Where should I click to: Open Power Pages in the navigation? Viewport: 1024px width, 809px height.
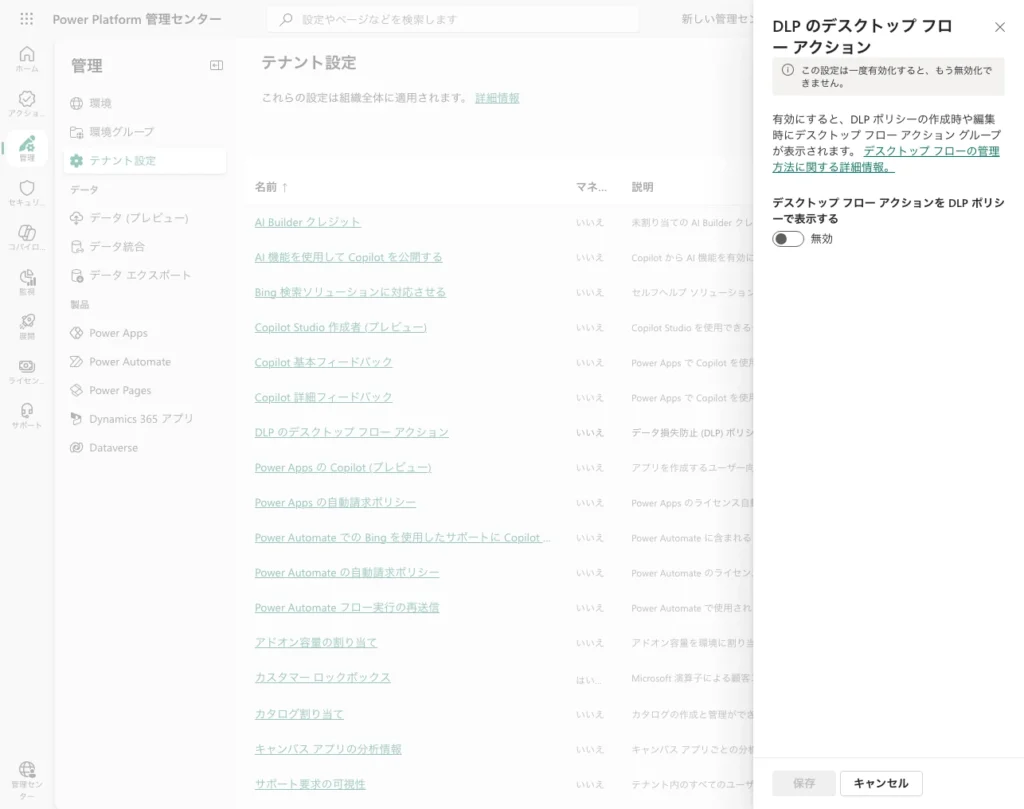pyautogui.click(x=145, y=390)
